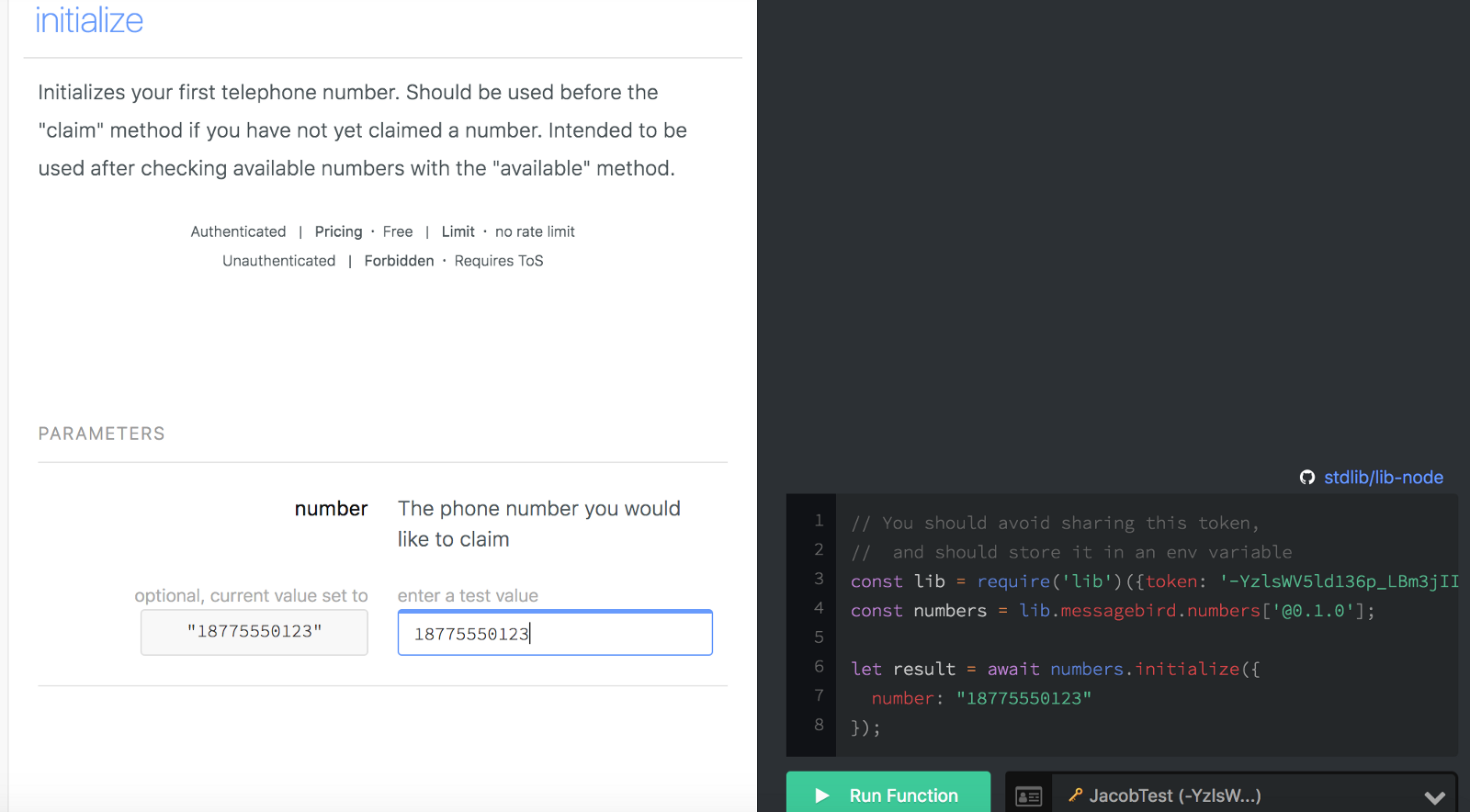Click line number 5 in the code gutter
1470x812 pixels.
(819, 637)
